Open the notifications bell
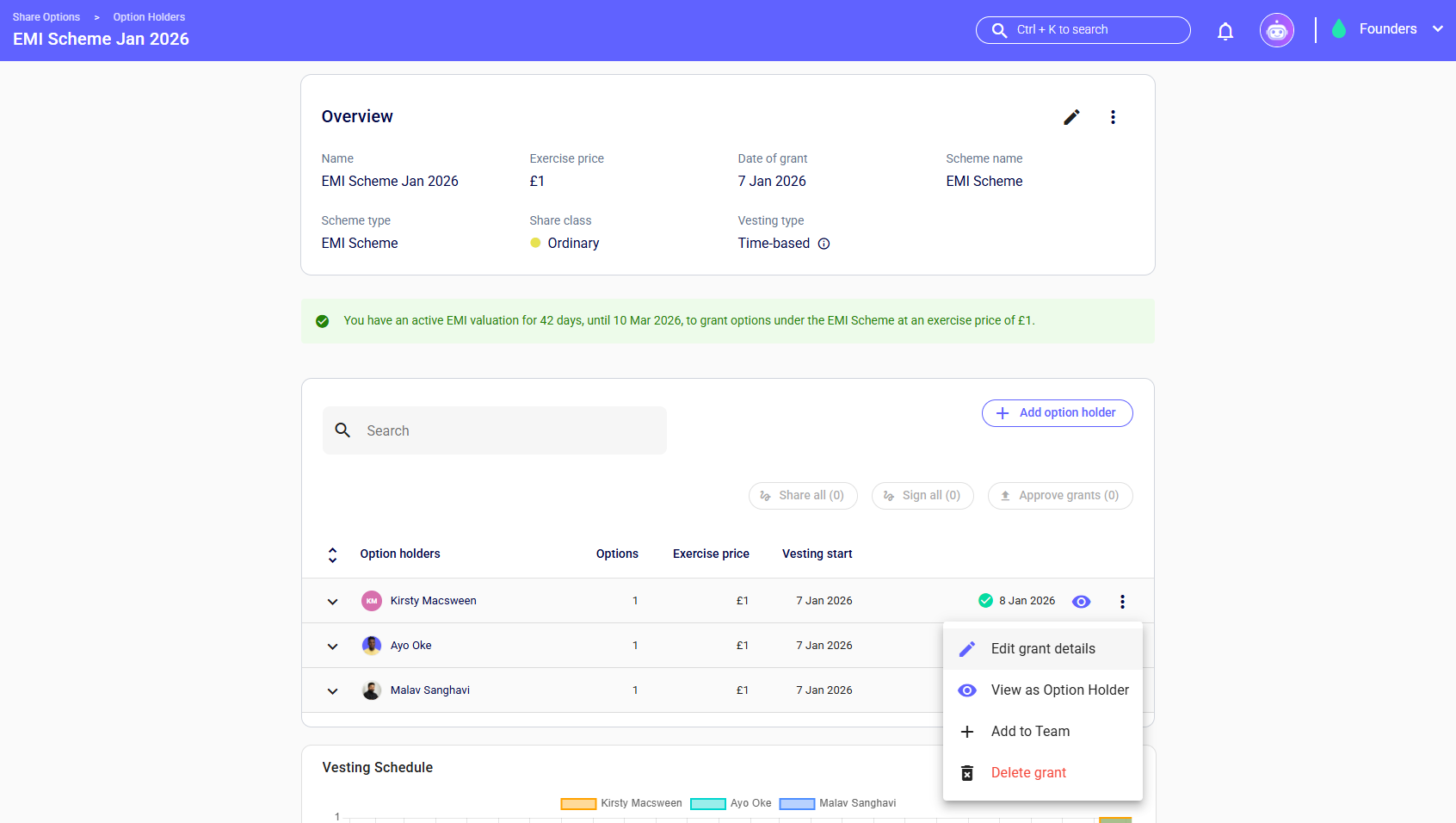Viewport: 1456px width, 823px height. 1225,31
